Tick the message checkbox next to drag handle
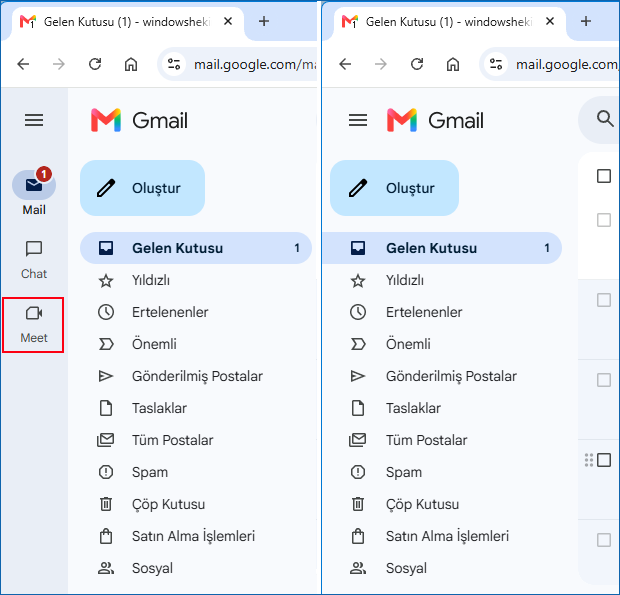Screen dimensions: 620x595 pos(604,460)
